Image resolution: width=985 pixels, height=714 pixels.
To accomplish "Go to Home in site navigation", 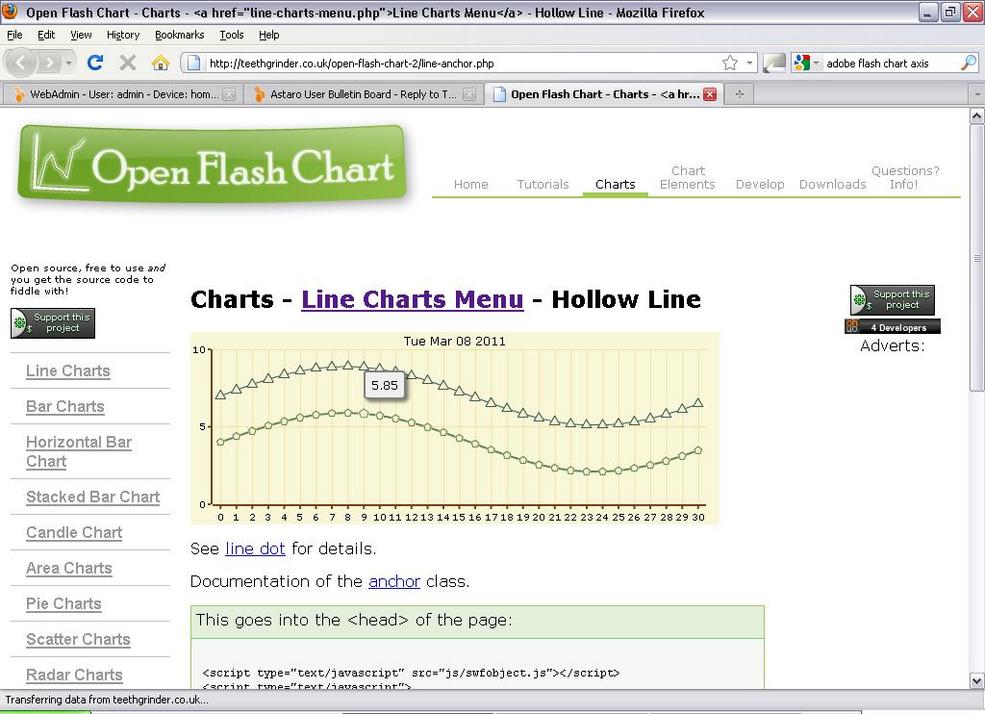I will [471, 184].
